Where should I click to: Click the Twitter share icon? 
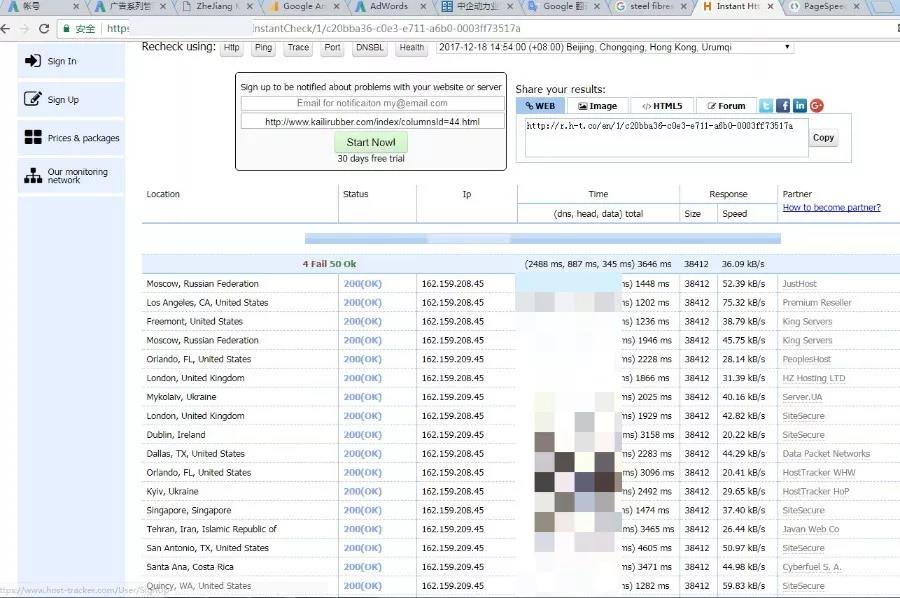tap(766, 106)
